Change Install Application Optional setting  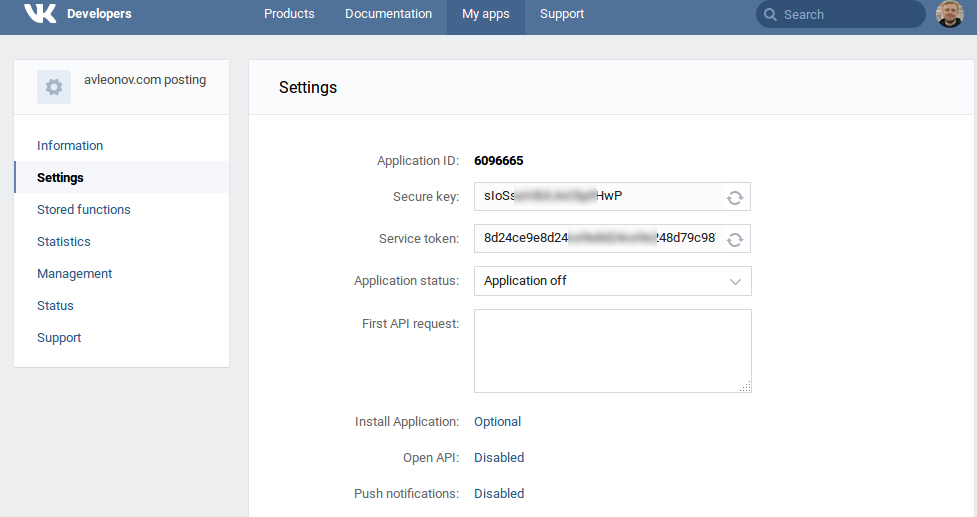[497, 422]
